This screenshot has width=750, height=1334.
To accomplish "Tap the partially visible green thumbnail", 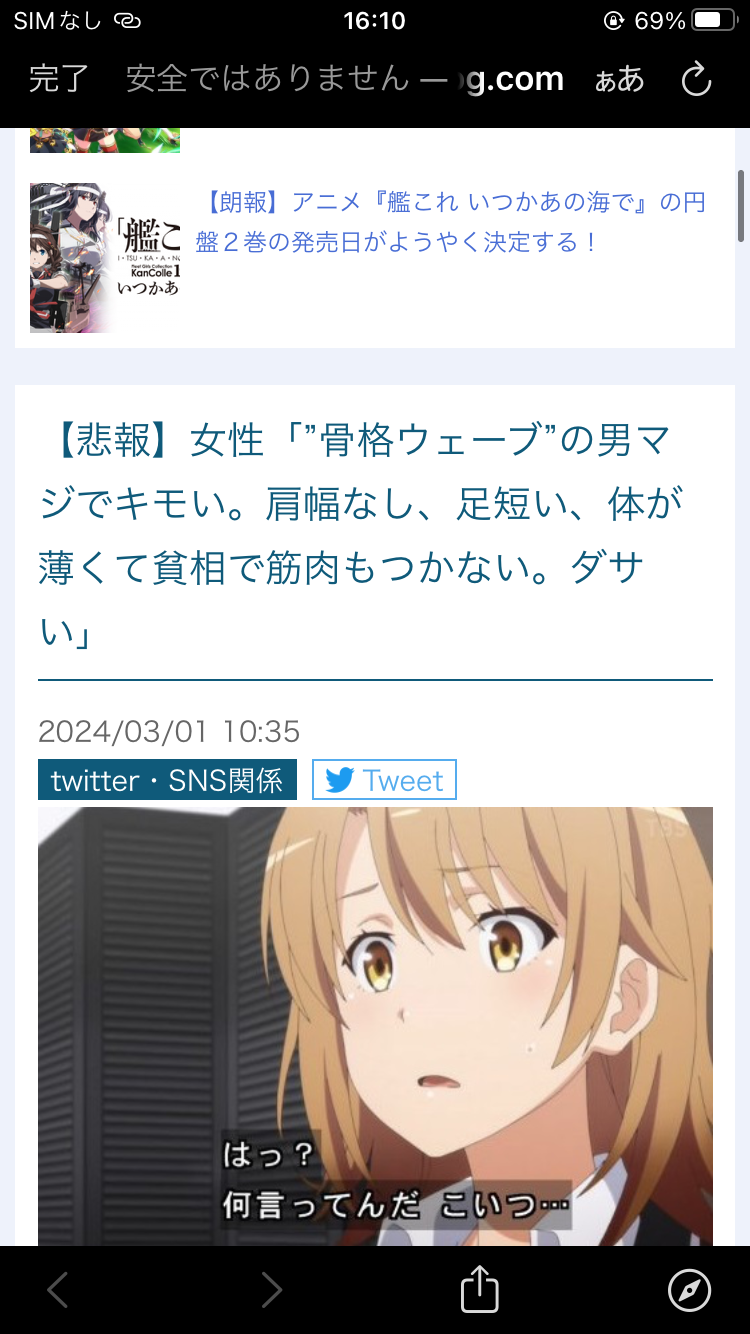I will [105, 140].
